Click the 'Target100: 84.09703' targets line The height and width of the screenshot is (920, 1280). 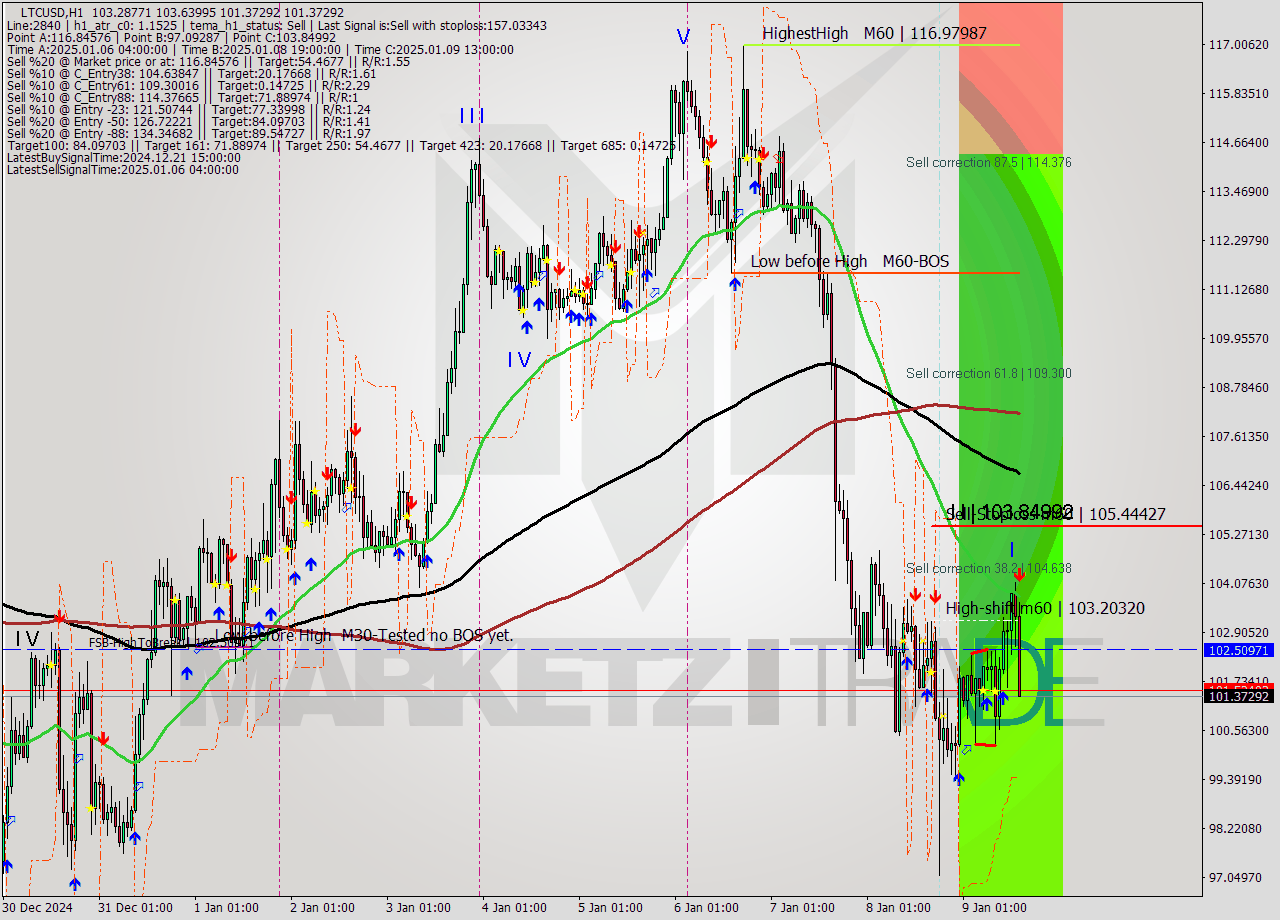[341, 145]
